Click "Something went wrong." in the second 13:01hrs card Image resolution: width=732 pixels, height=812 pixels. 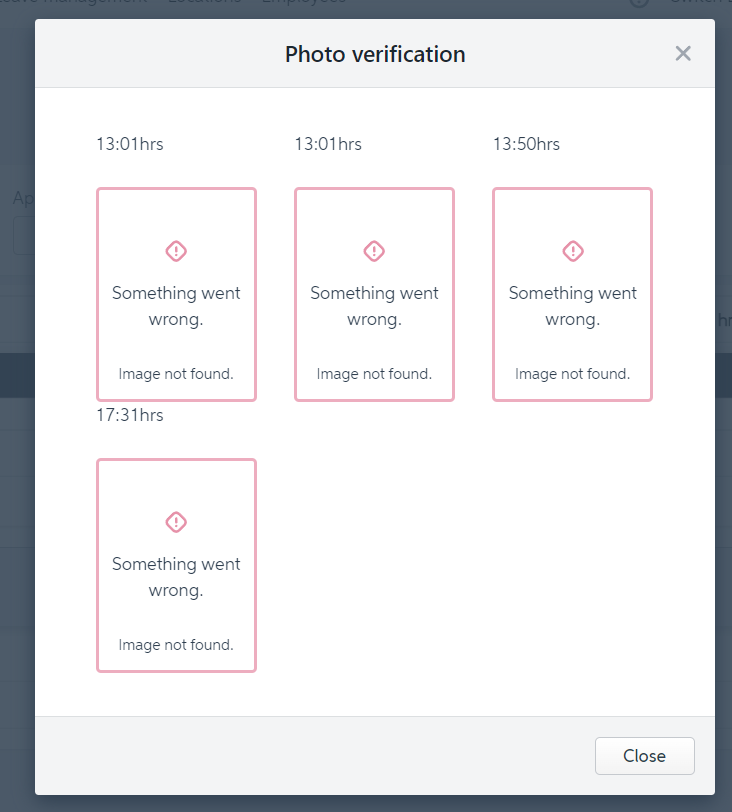[x=374, y=306]
